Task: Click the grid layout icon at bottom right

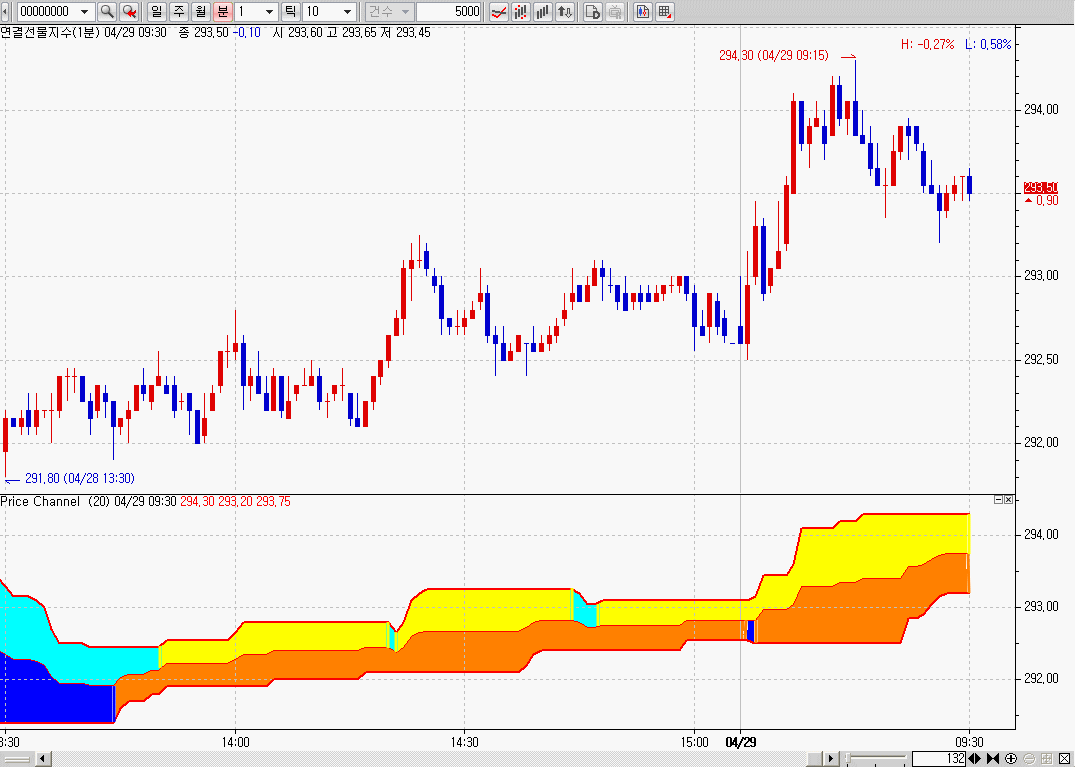Action: (x=1047, y=758)
